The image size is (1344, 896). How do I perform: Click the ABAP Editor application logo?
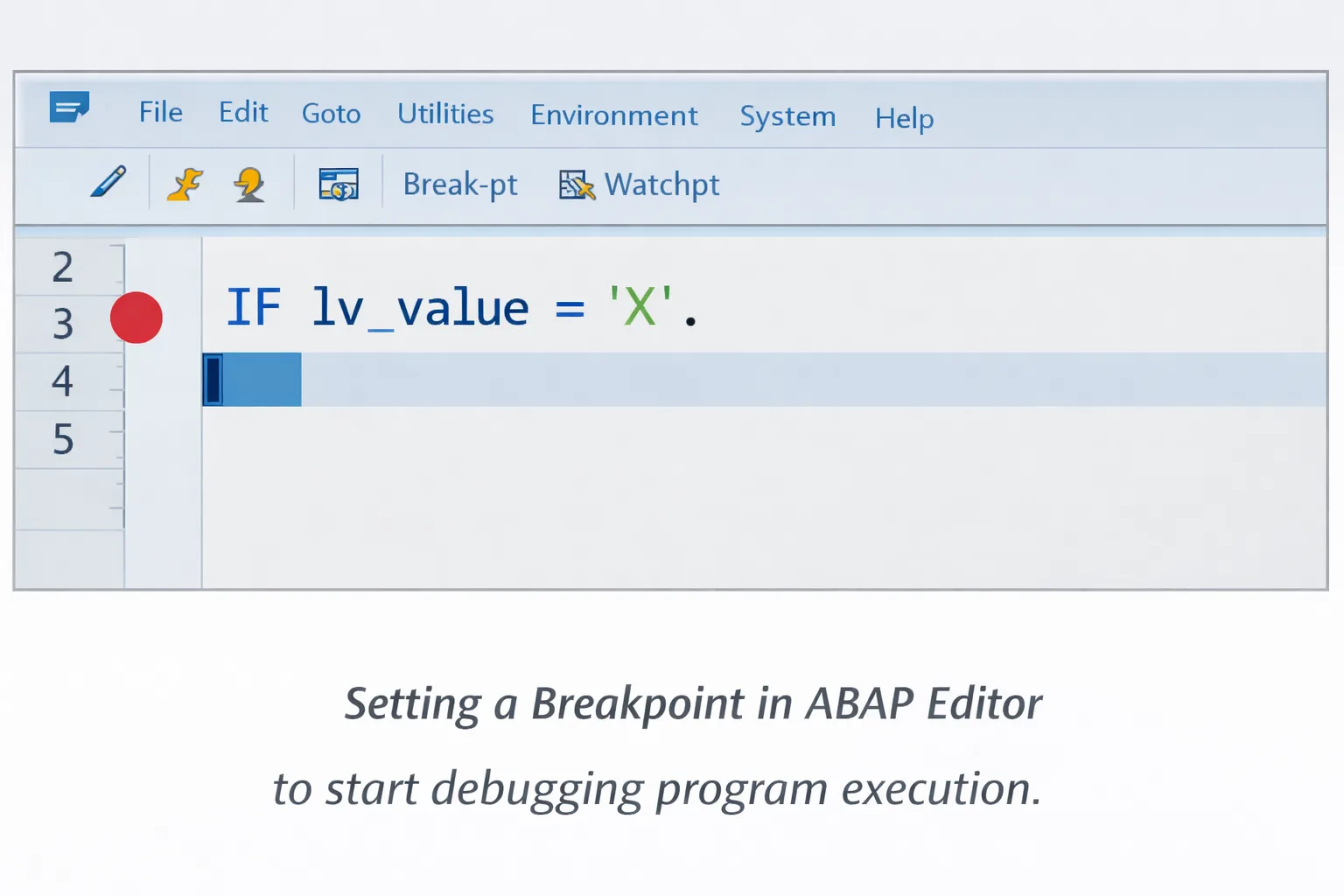(x=69, y=108)
